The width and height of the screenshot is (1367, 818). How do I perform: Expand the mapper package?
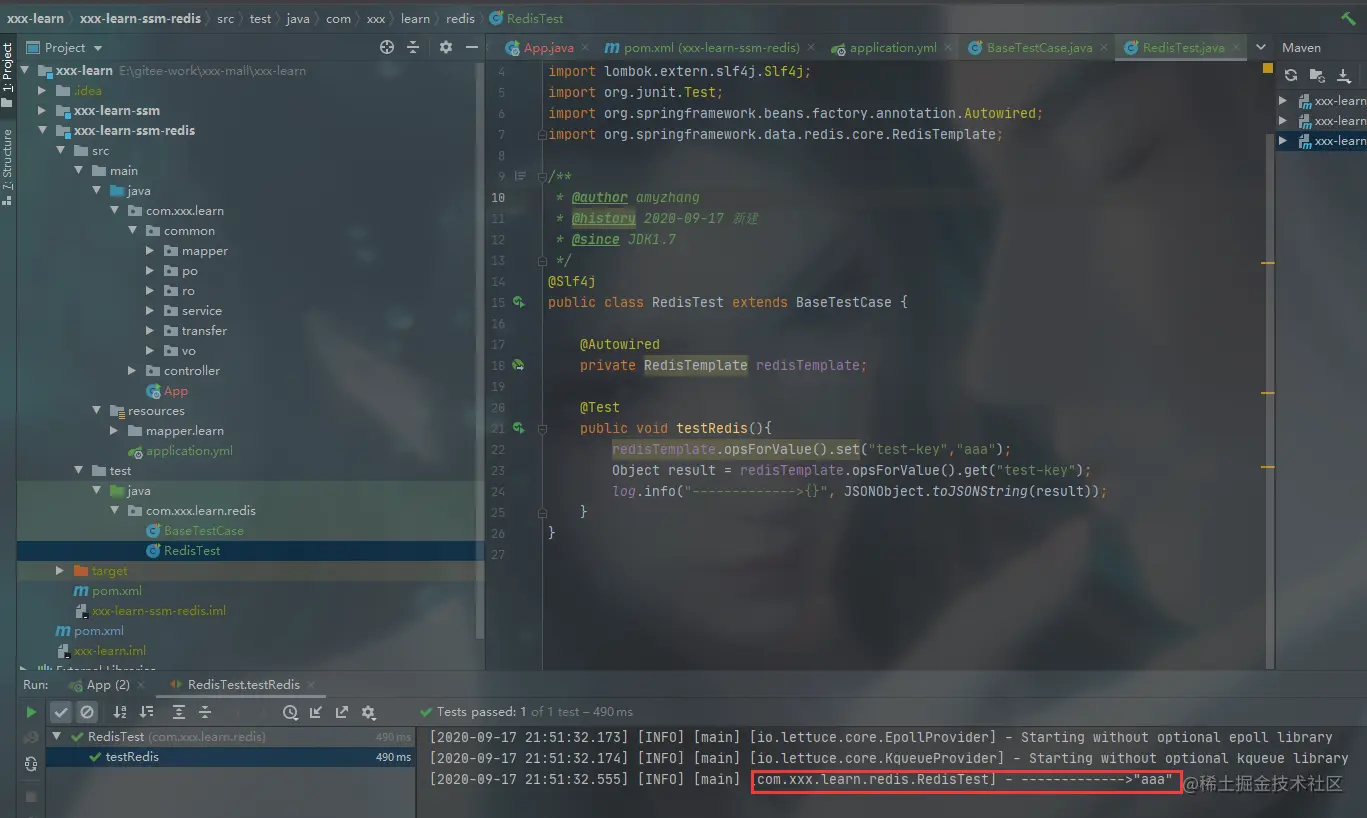(x=150, y=251)
